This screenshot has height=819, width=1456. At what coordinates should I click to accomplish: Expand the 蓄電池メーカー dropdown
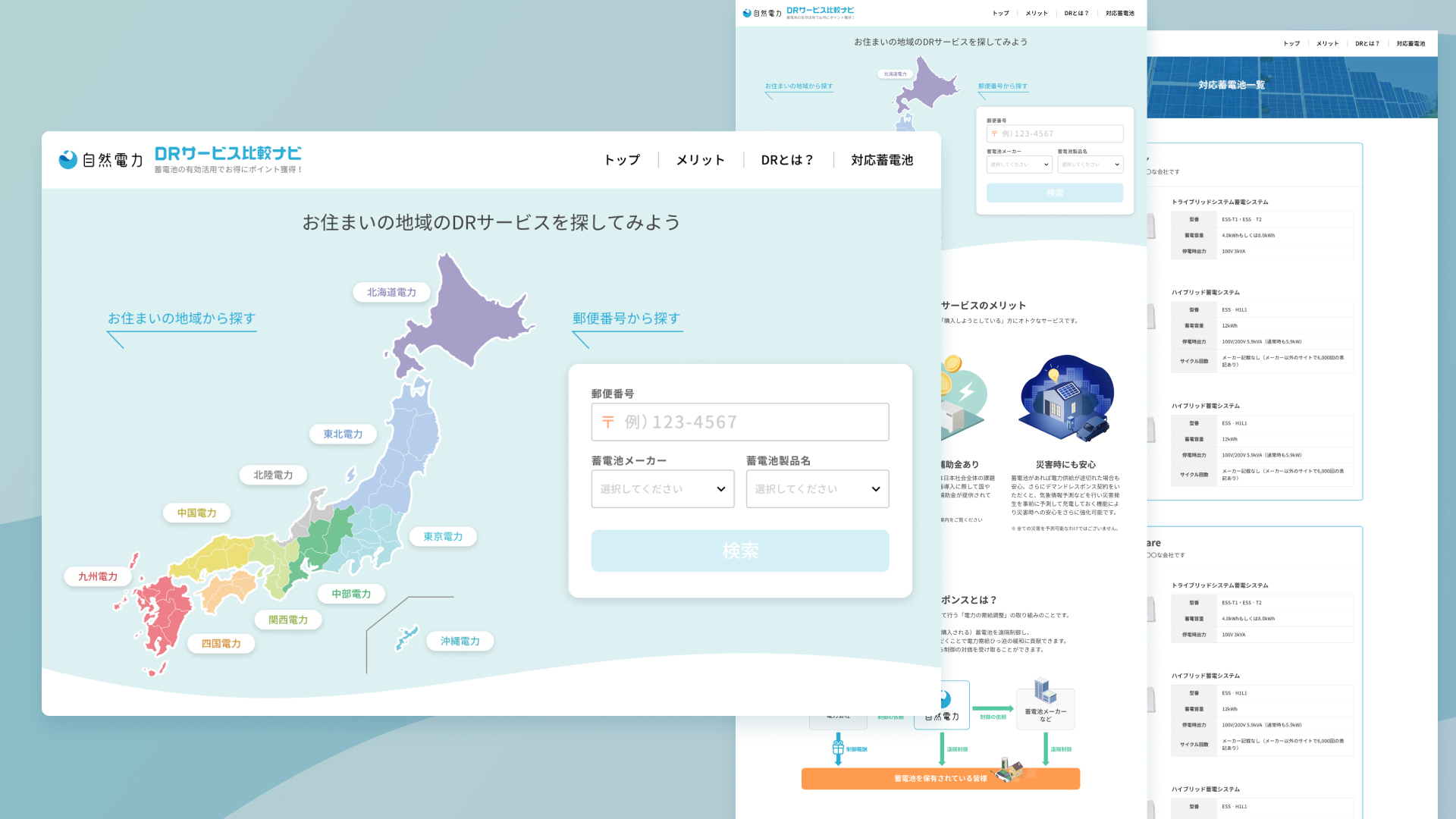coord(663,489)
